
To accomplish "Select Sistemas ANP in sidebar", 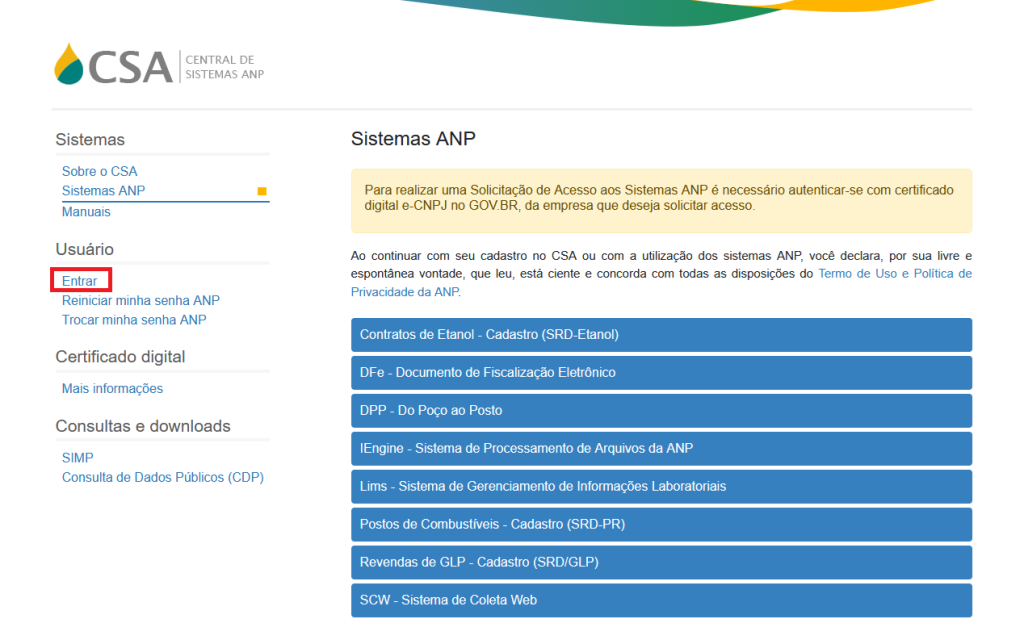I will click(x=103, y=191).
